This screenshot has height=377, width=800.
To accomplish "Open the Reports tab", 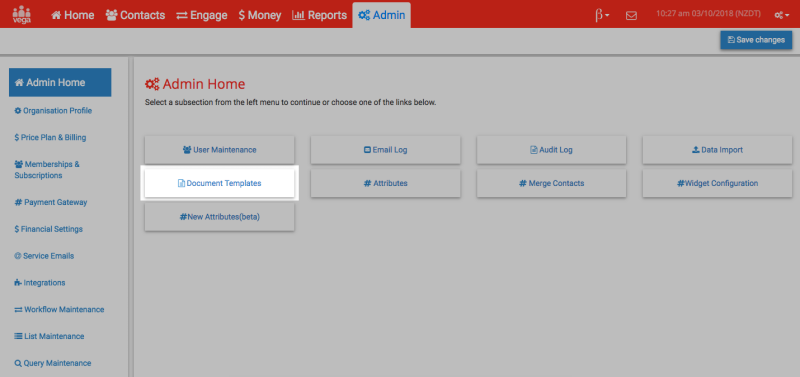I will (319, 15).
